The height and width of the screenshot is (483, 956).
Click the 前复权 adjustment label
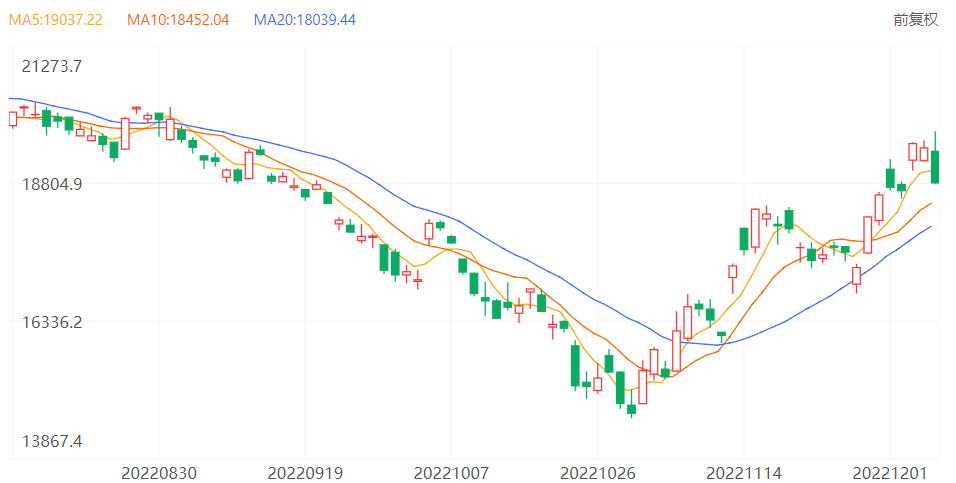pos(915,20)
